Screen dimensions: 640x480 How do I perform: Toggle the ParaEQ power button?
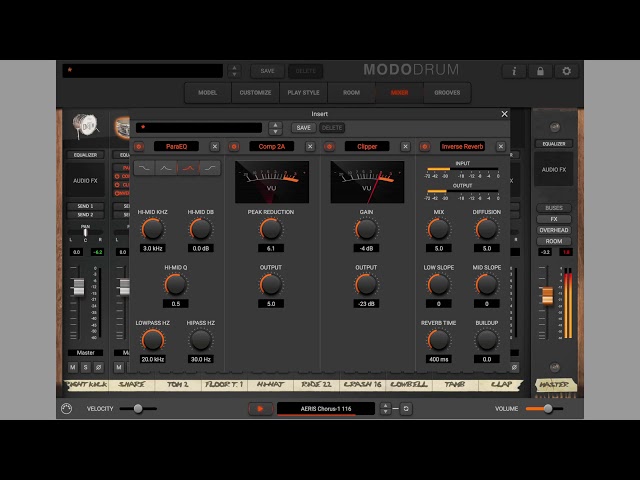coord(139,147)
